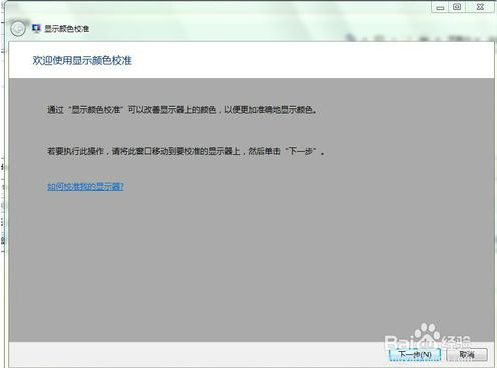Maximize the 显示颜色校准 window
Viewport: 497px width, 368px height.
pos(457,7)
